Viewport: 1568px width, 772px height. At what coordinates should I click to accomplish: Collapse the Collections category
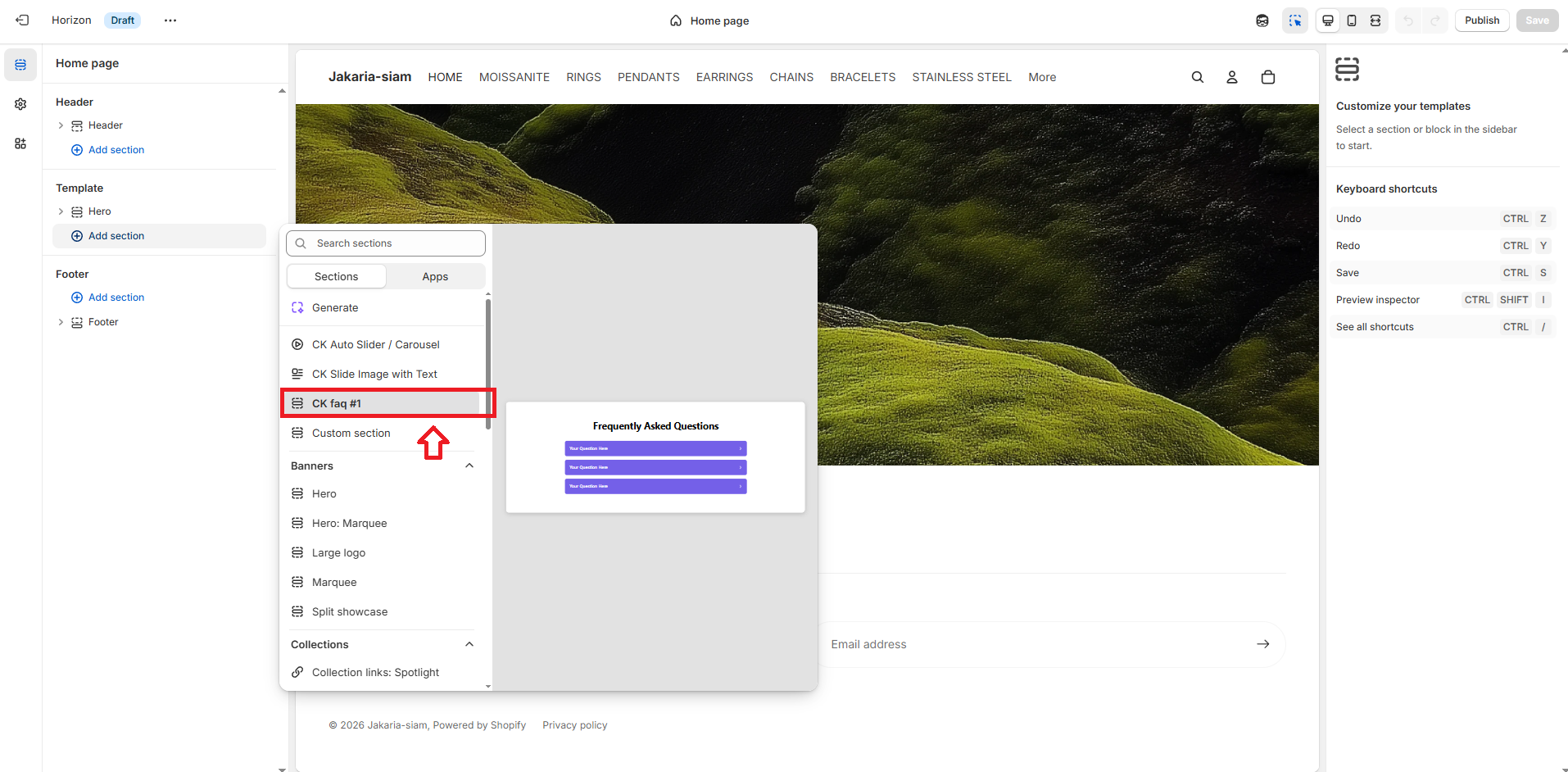(469, 644)
